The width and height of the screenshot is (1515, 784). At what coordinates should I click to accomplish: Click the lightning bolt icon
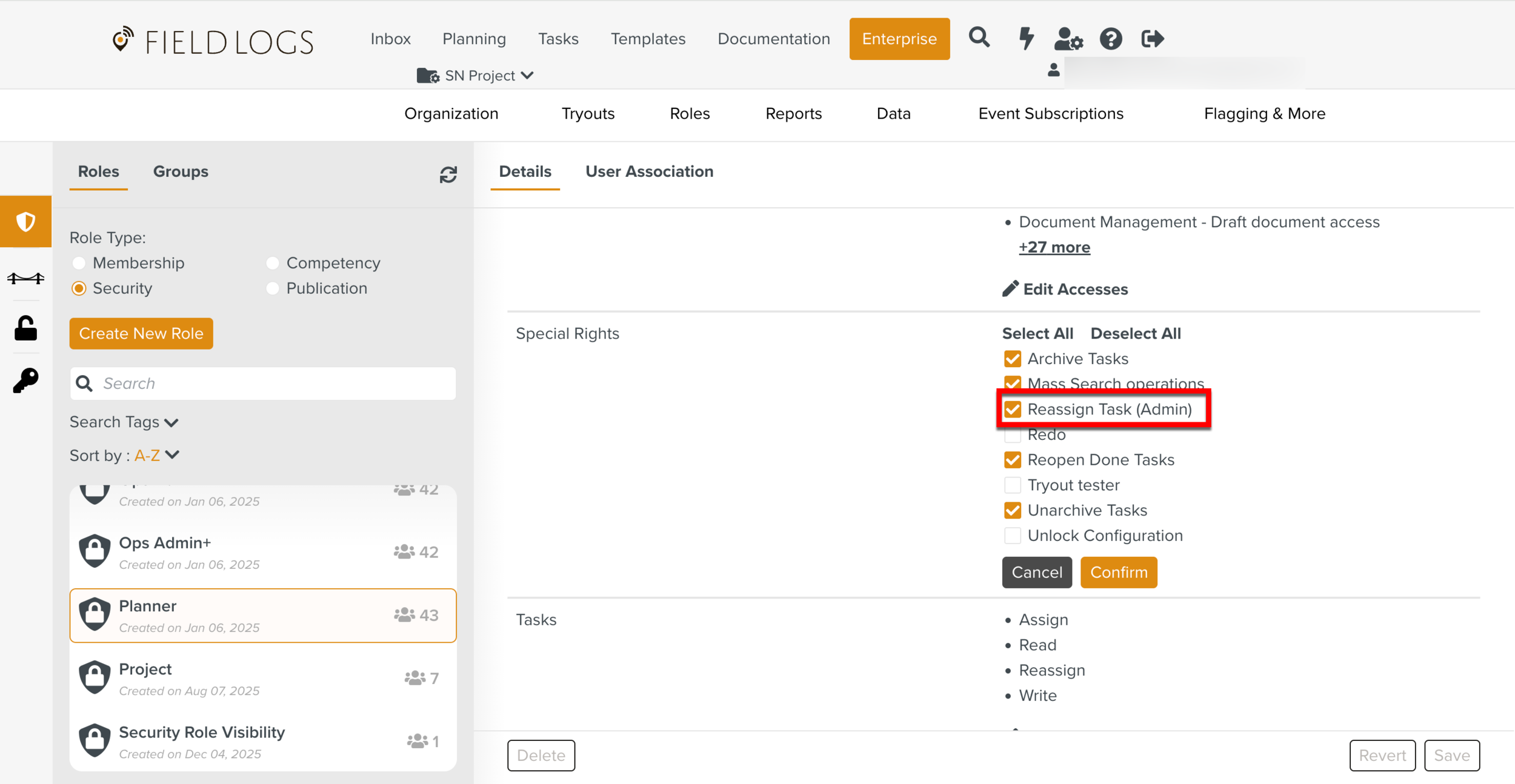pos(1025,38)
